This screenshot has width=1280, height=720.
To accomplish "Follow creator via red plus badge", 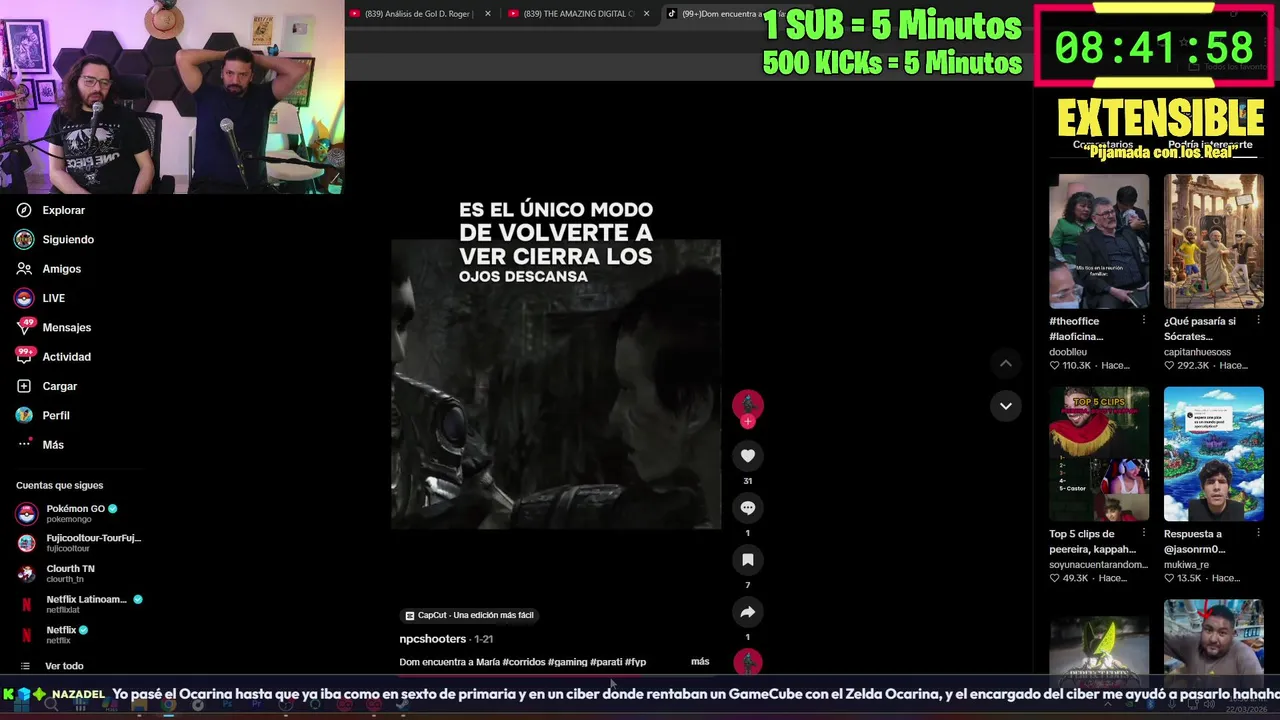I will pyautogui.click(x=747, y=422).
